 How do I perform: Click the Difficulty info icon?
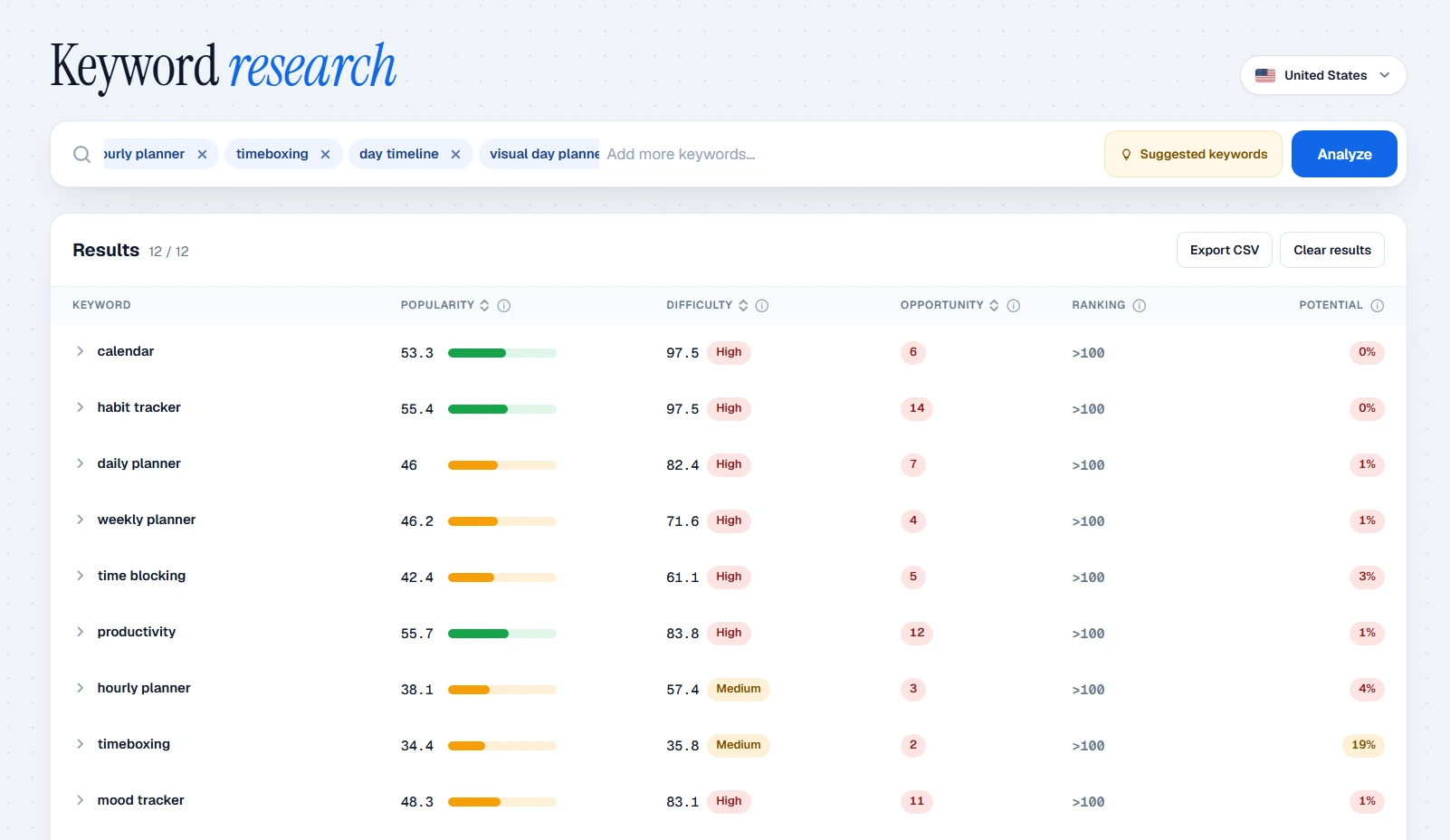(762, 306)
